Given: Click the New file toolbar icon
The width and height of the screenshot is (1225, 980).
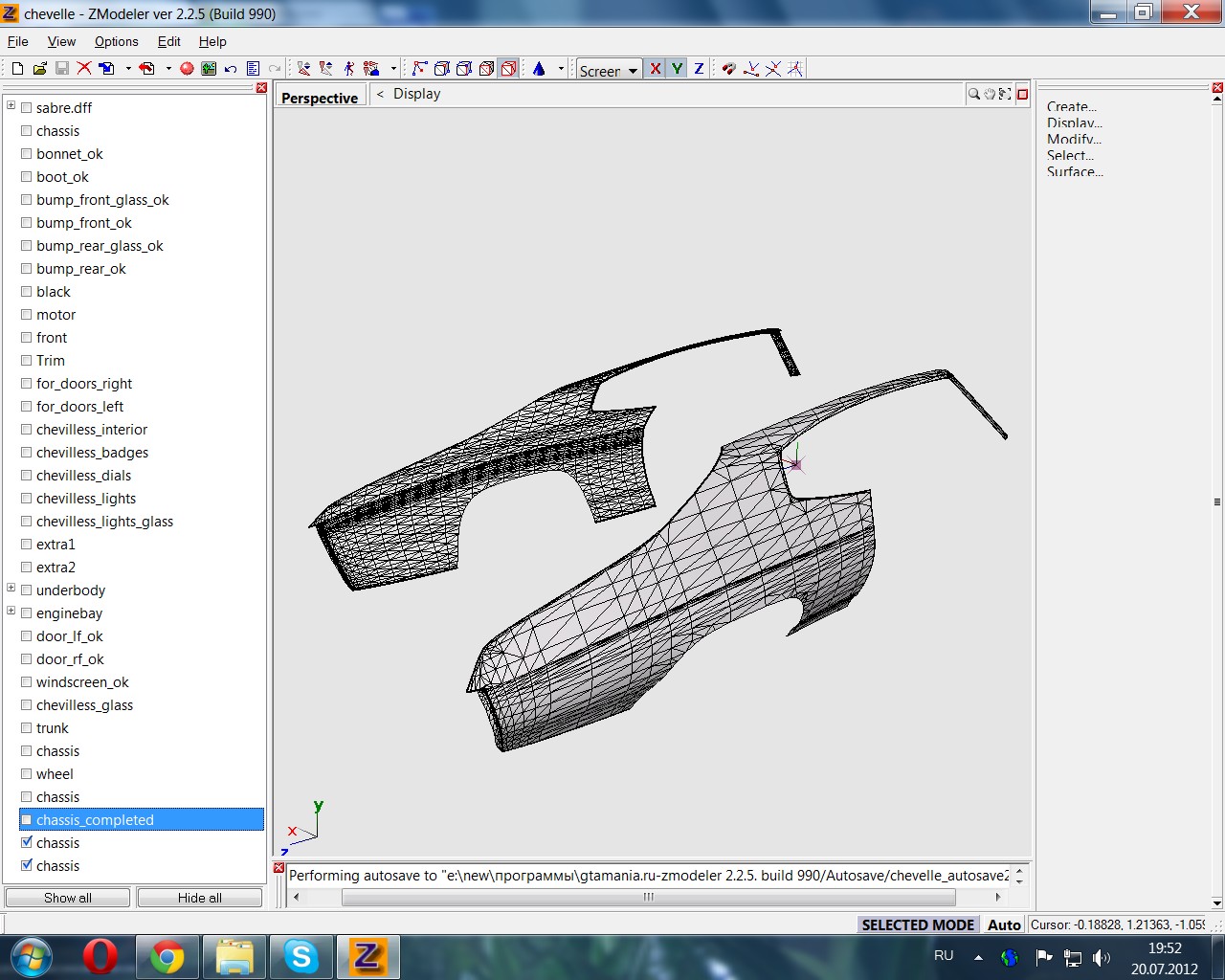Looking at the screenshot, I should click(x=17, y=68).
